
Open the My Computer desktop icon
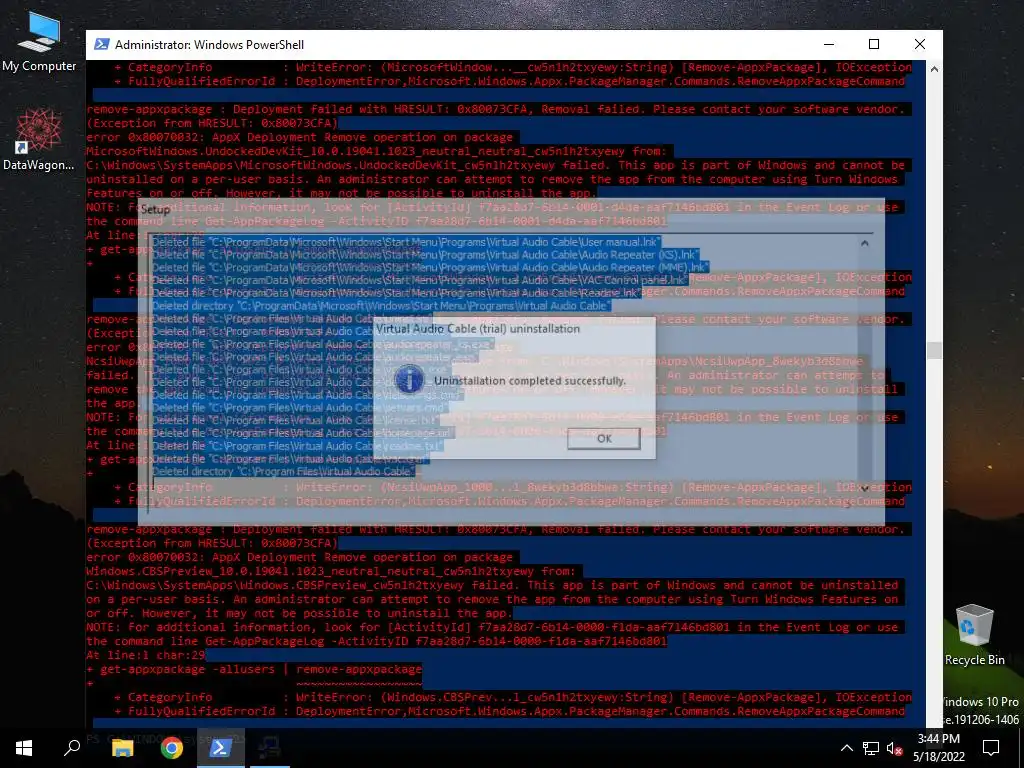pyautogui.click(x=39, y=42)
